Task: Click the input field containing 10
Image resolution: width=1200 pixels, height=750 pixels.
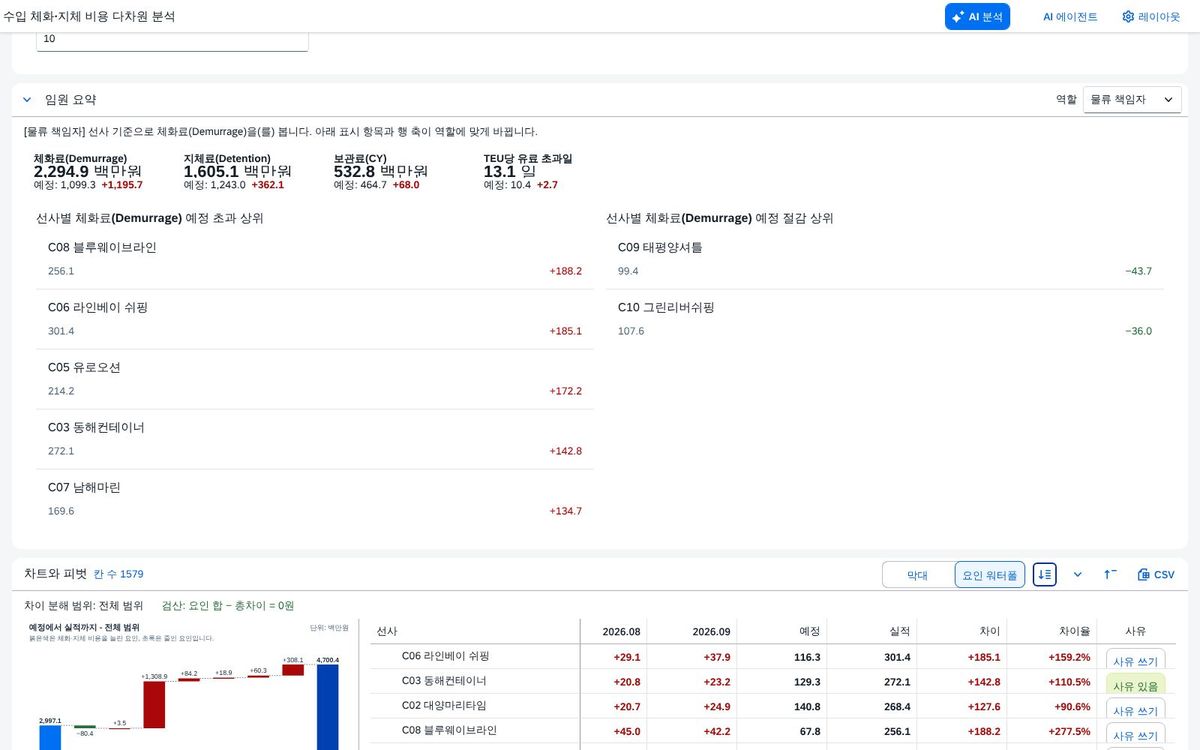Action: pos(172,39)
